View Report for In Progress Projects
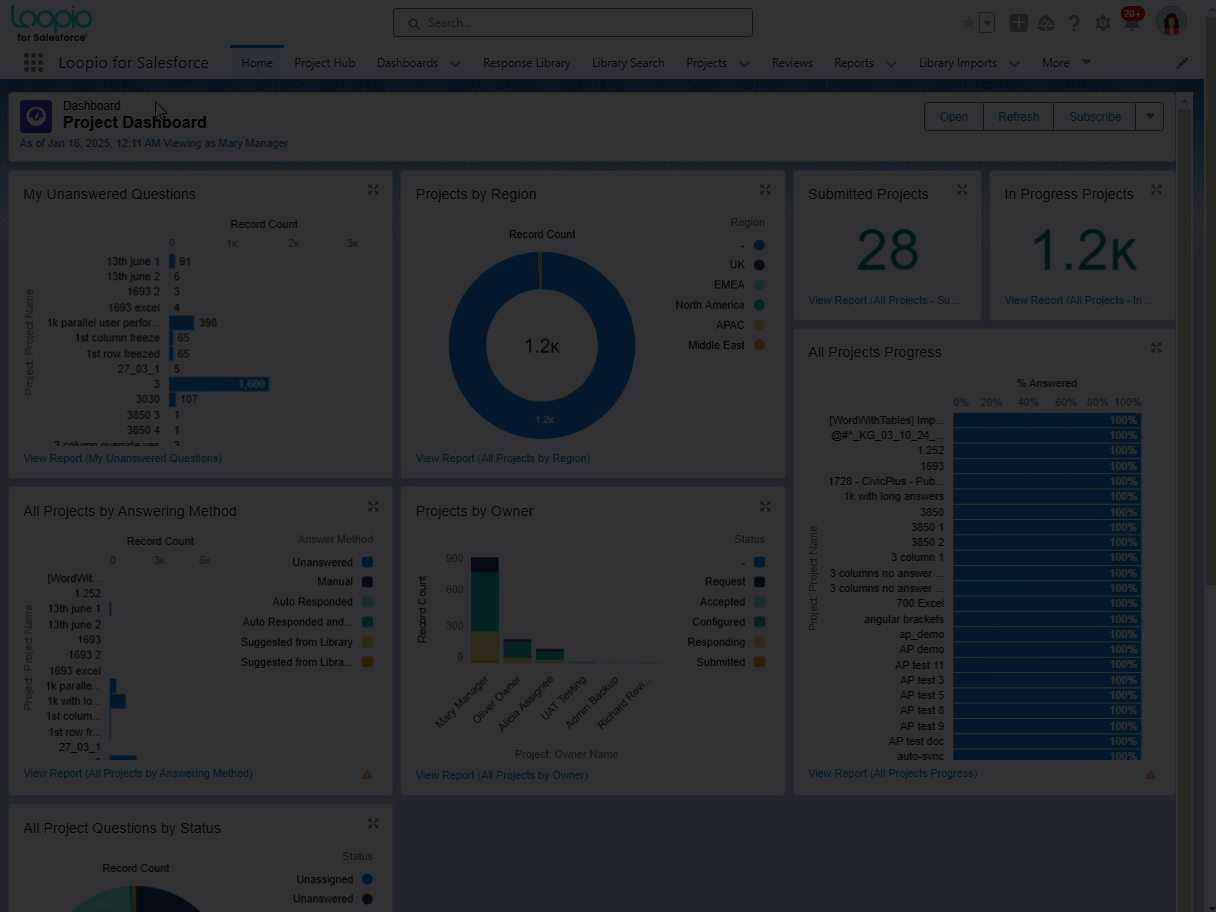This screenshot has width=1216, height=912. tap(1080, 300)
